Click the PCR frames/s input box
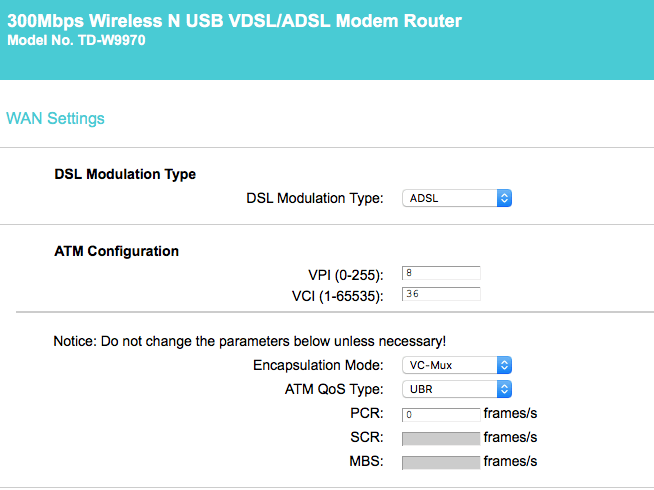654x490 pixels. tap(441, 413)
